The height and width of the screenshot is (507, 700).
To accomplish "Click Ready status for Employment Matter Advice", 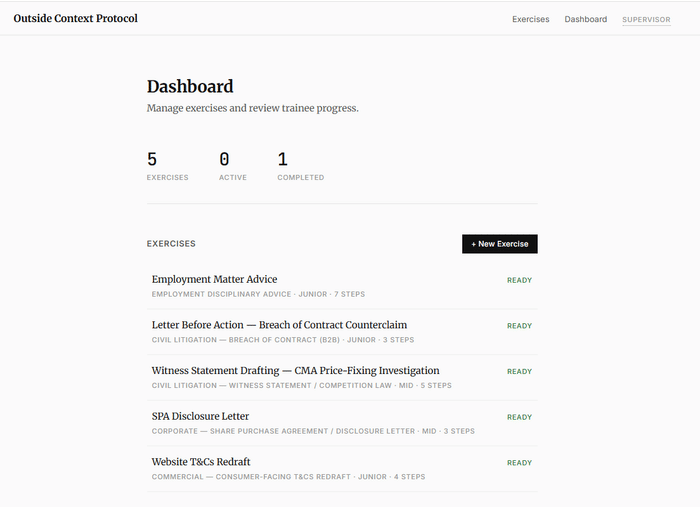I will click(x=519, y=280).
